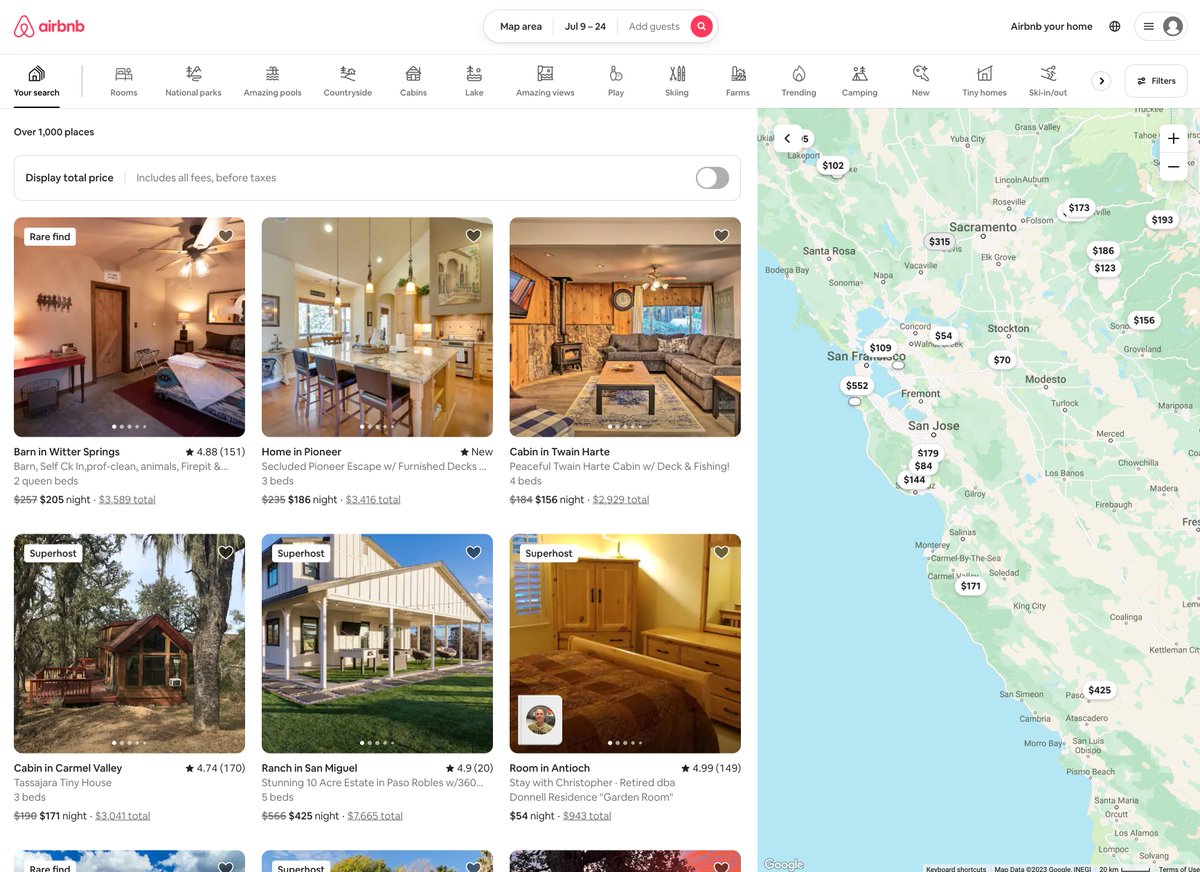Click the $552 map price marker
Image resolution: width=1200 pixels, height=872 pixels.
[857, 386]
